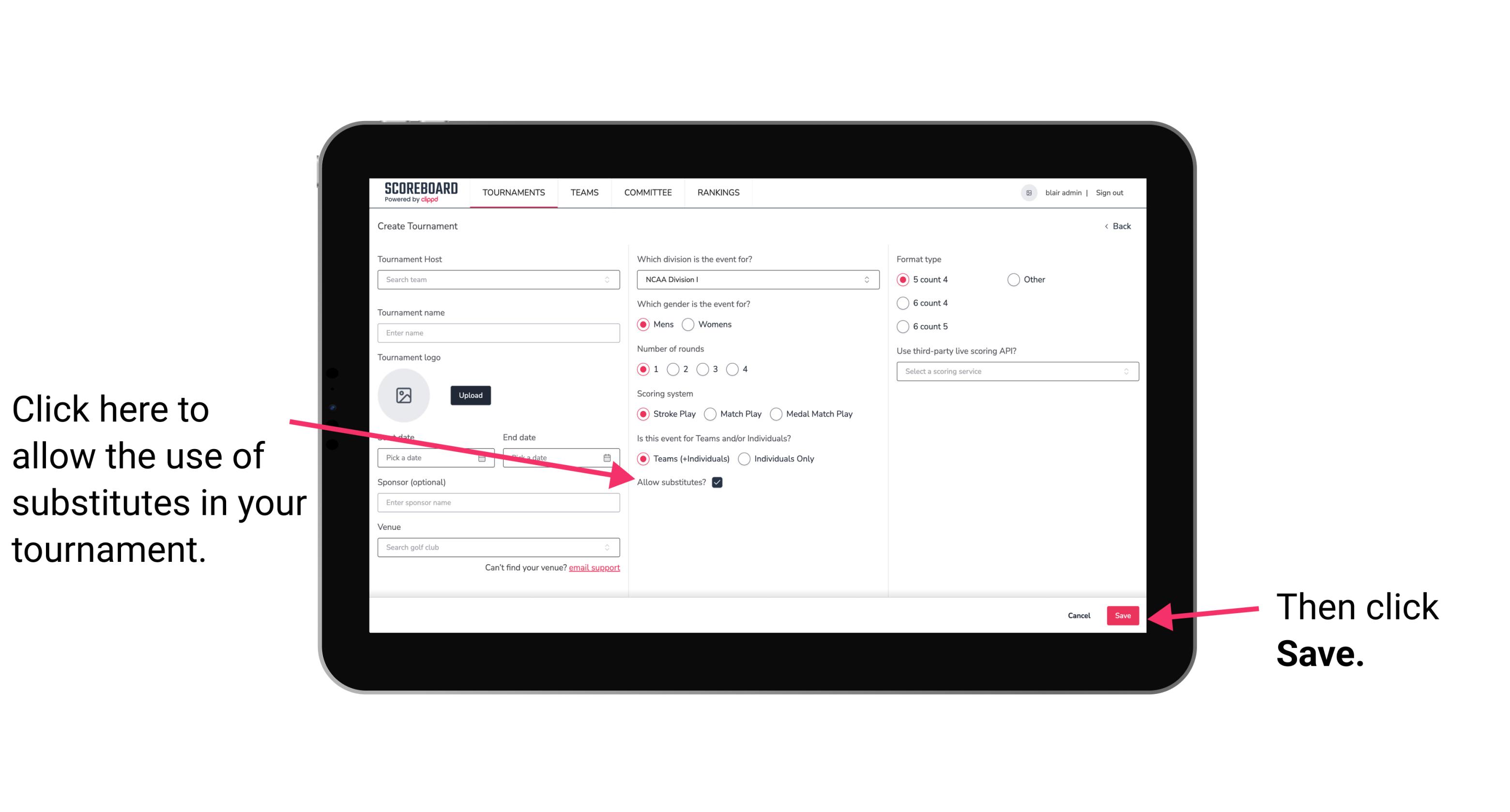1510x812 pixels.
Task: Click the Save button
Action: [1123, 614]
